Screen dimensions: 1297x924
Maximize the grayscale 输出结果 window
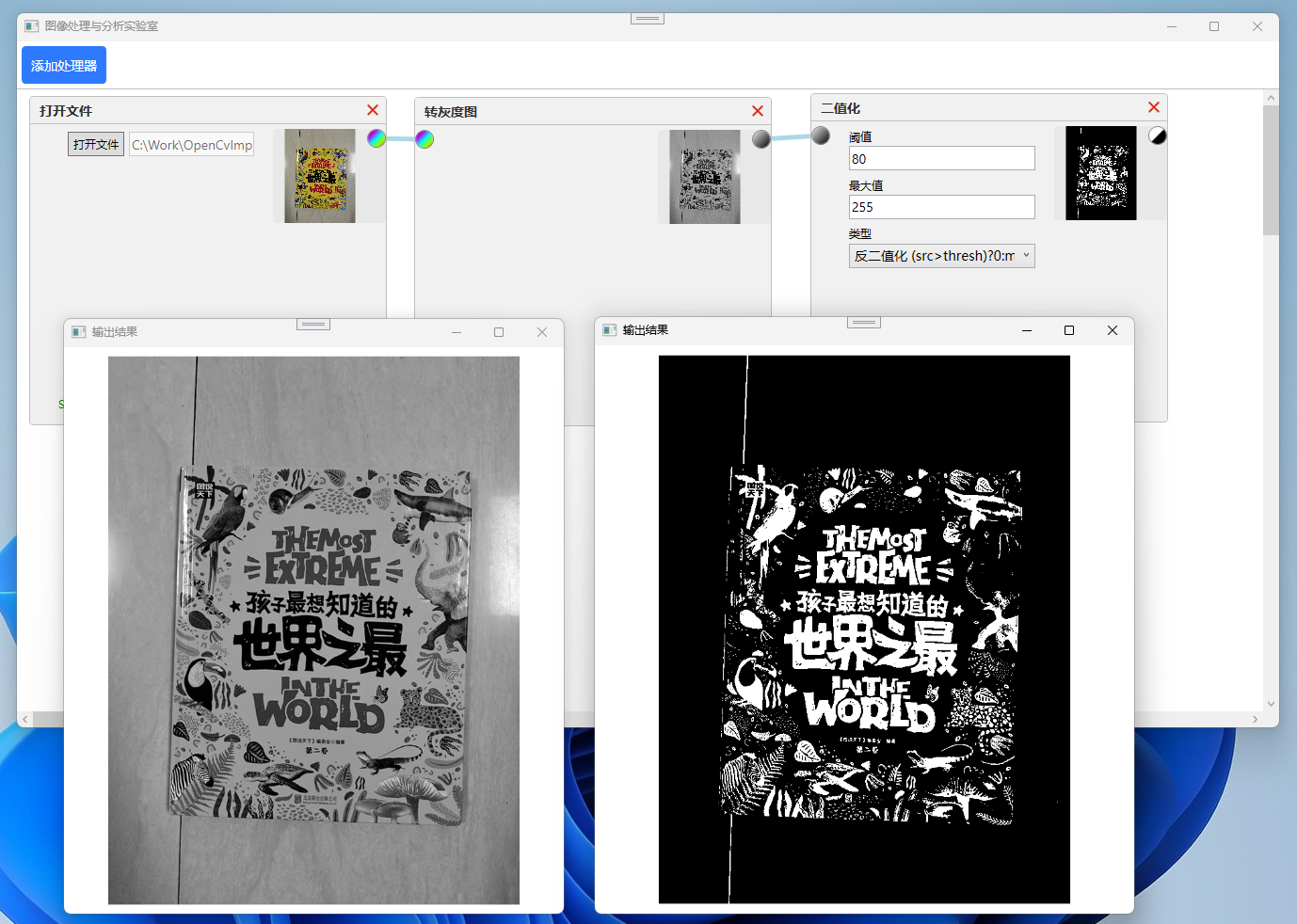[x=499, y=332]
